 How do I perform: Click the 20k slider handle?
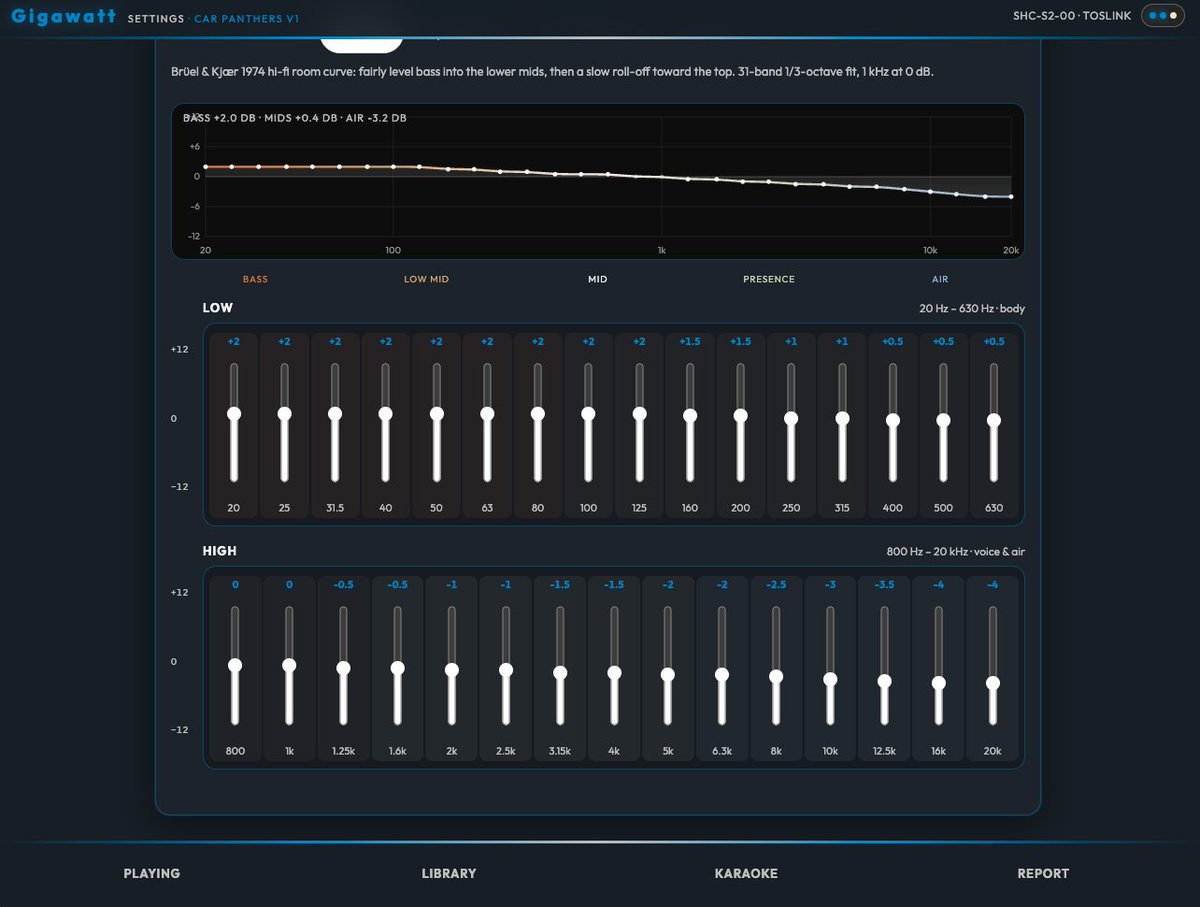[x=993, y=683]
